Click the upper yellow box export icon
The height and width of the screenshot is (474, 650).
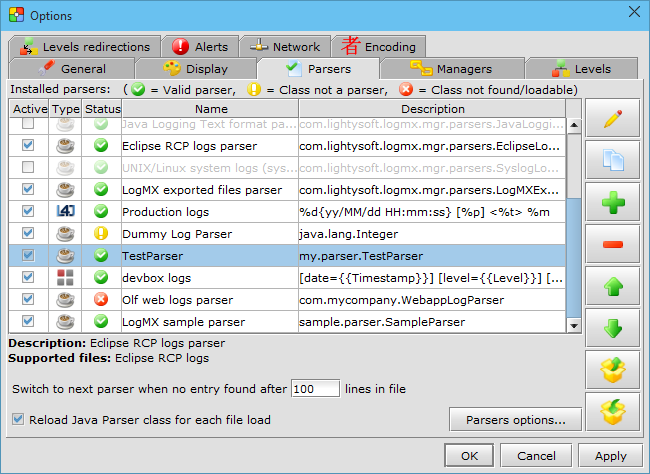[612, 370]
